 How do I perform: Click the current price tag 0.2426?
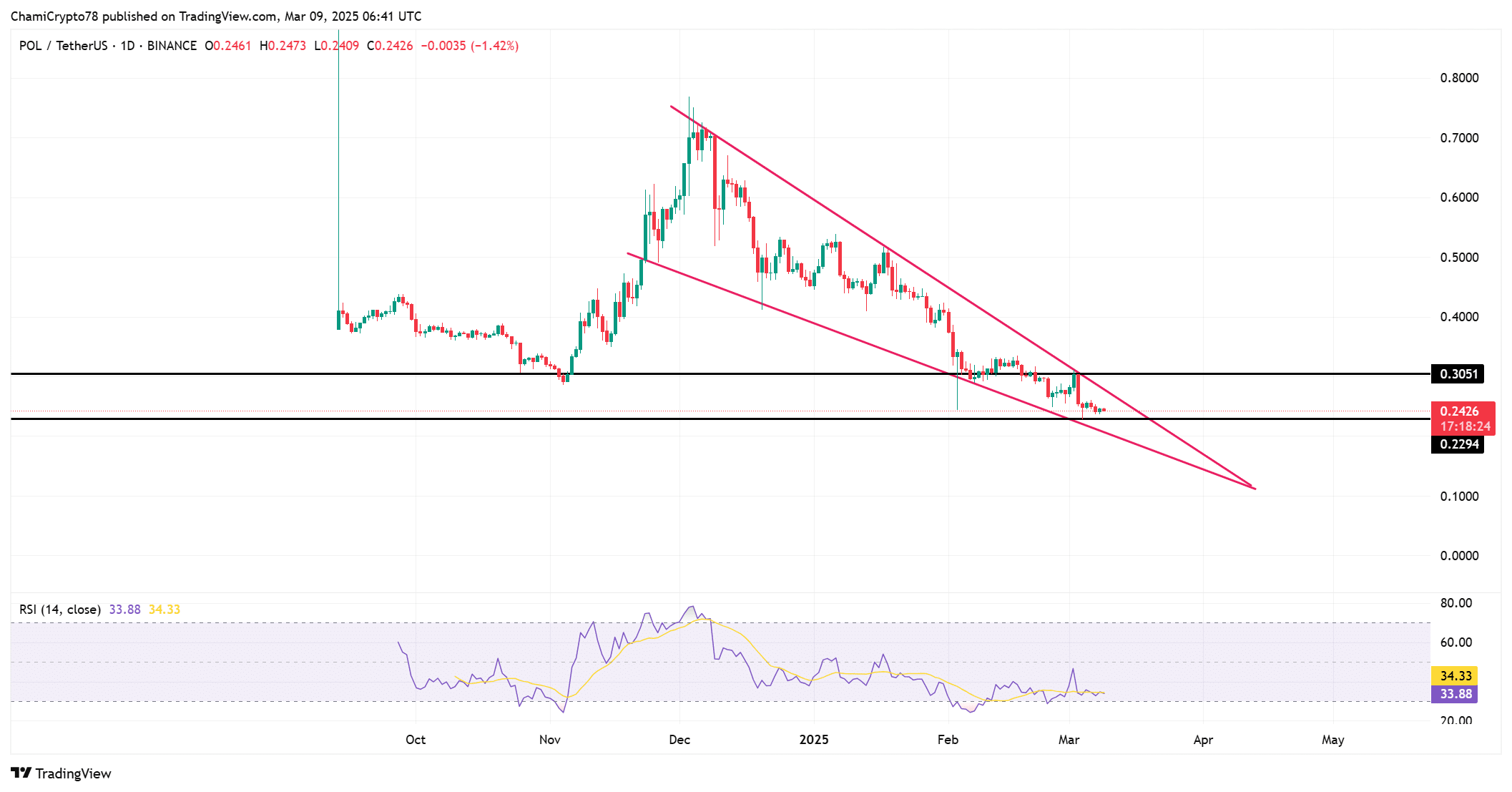(1459, 411)
